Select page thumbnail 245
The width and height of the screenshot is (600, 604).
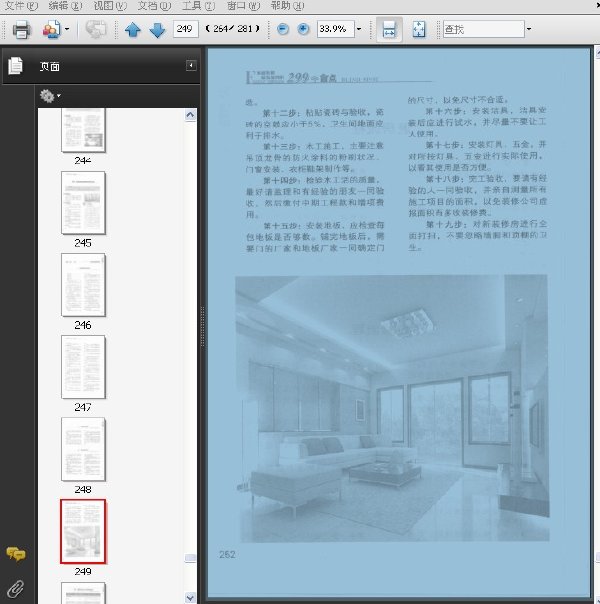pyautogui.click(x=83, y=203)
